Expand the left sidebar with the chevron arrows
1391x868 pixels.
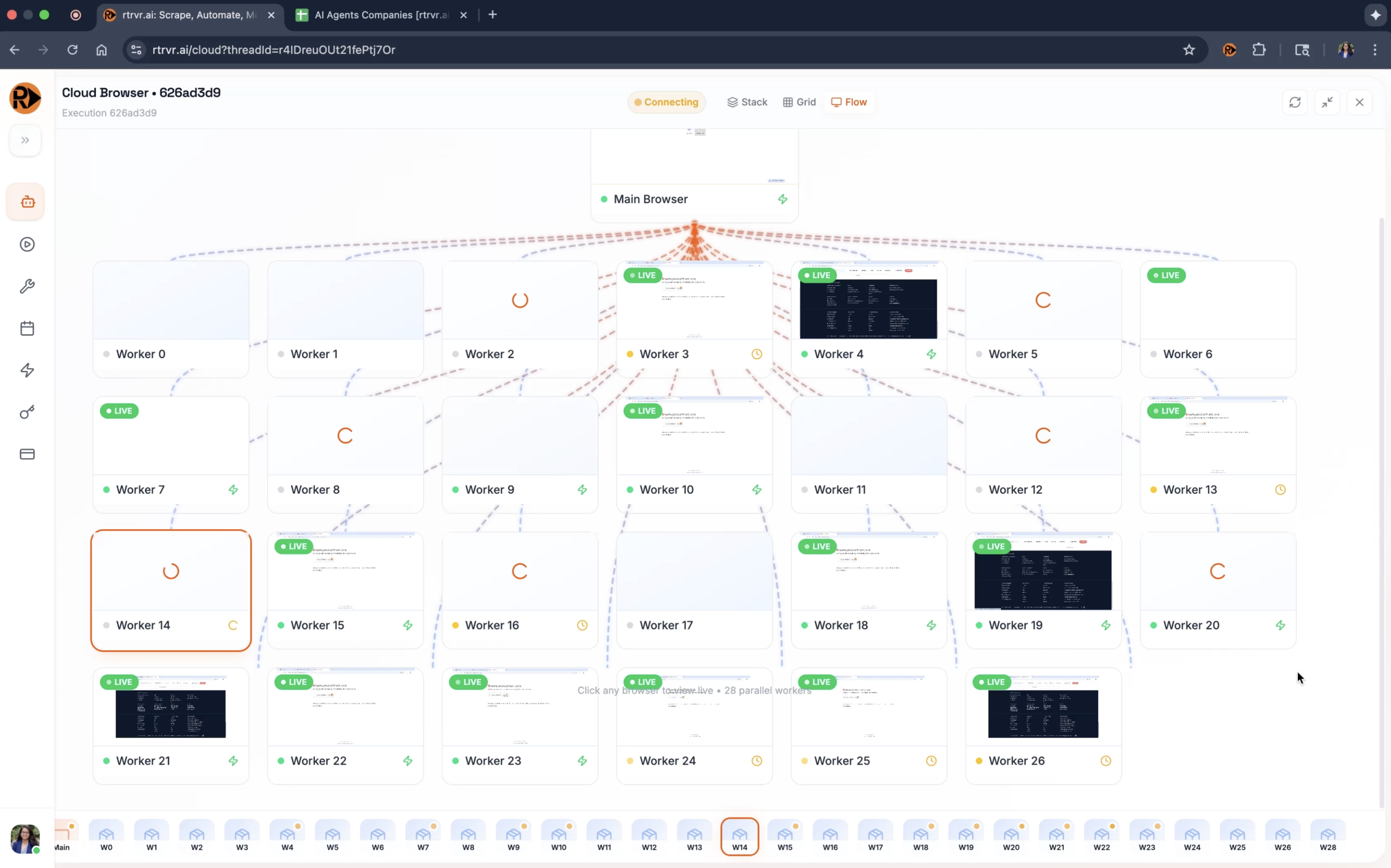pos(25,140)
